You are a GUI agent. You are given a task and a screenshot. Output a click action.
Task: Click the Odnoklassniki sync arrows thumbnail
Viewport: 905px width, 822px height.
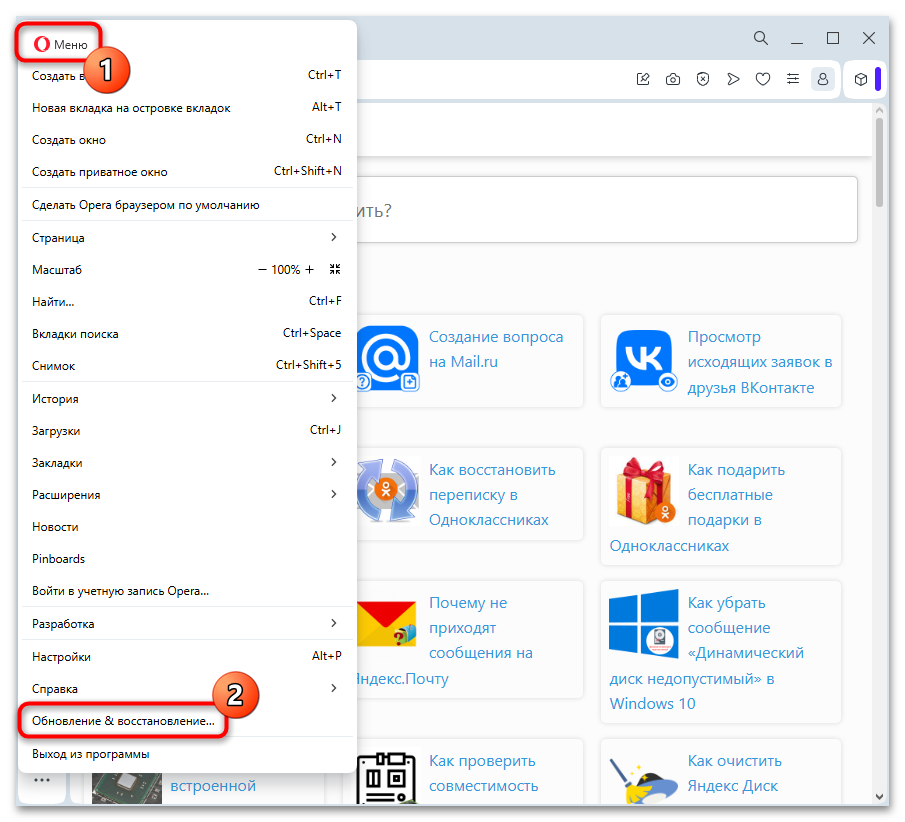(x=387, y=490)
